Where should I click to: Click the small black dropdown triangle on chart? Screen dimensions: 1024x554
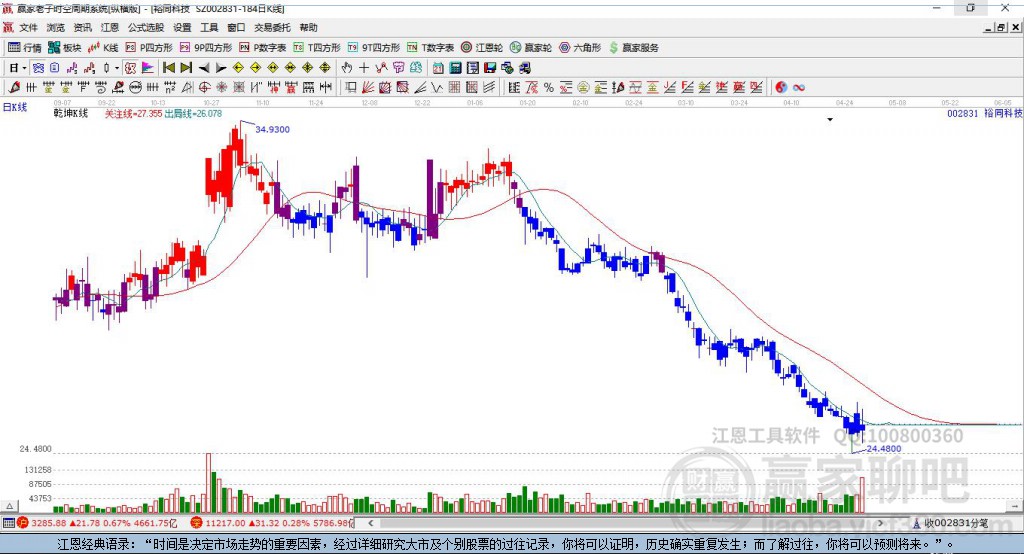click(x=830, y=120)
